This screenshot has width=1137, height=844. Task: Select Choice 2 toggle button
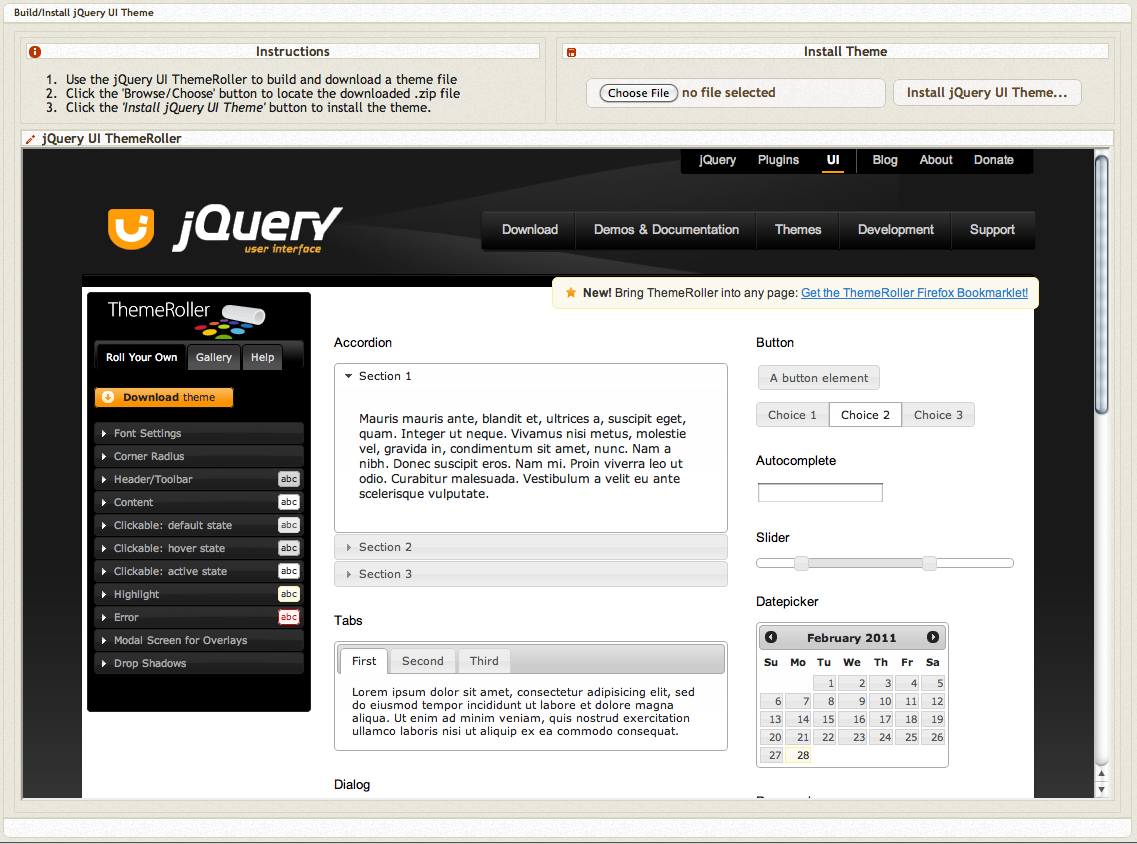pyautogui.click(x=865, y=415)
